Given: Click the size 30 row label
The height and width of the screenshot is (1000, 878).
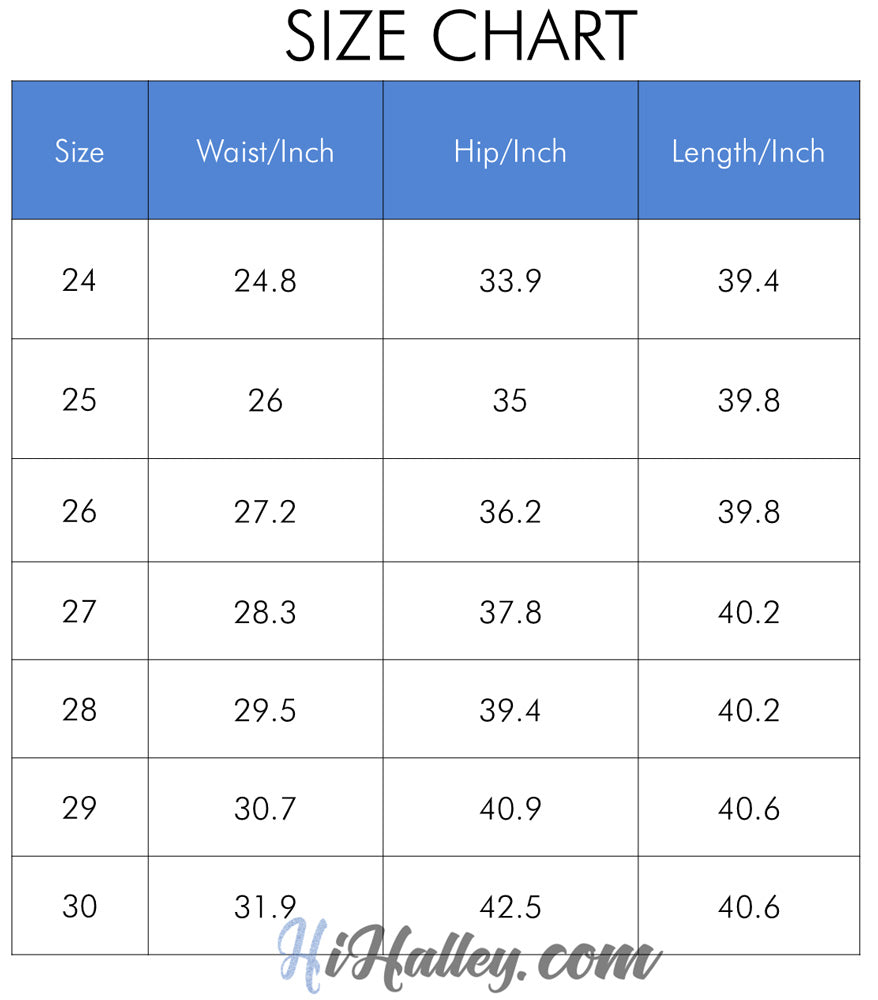Looking at the screenshot, I should (79, 907).
